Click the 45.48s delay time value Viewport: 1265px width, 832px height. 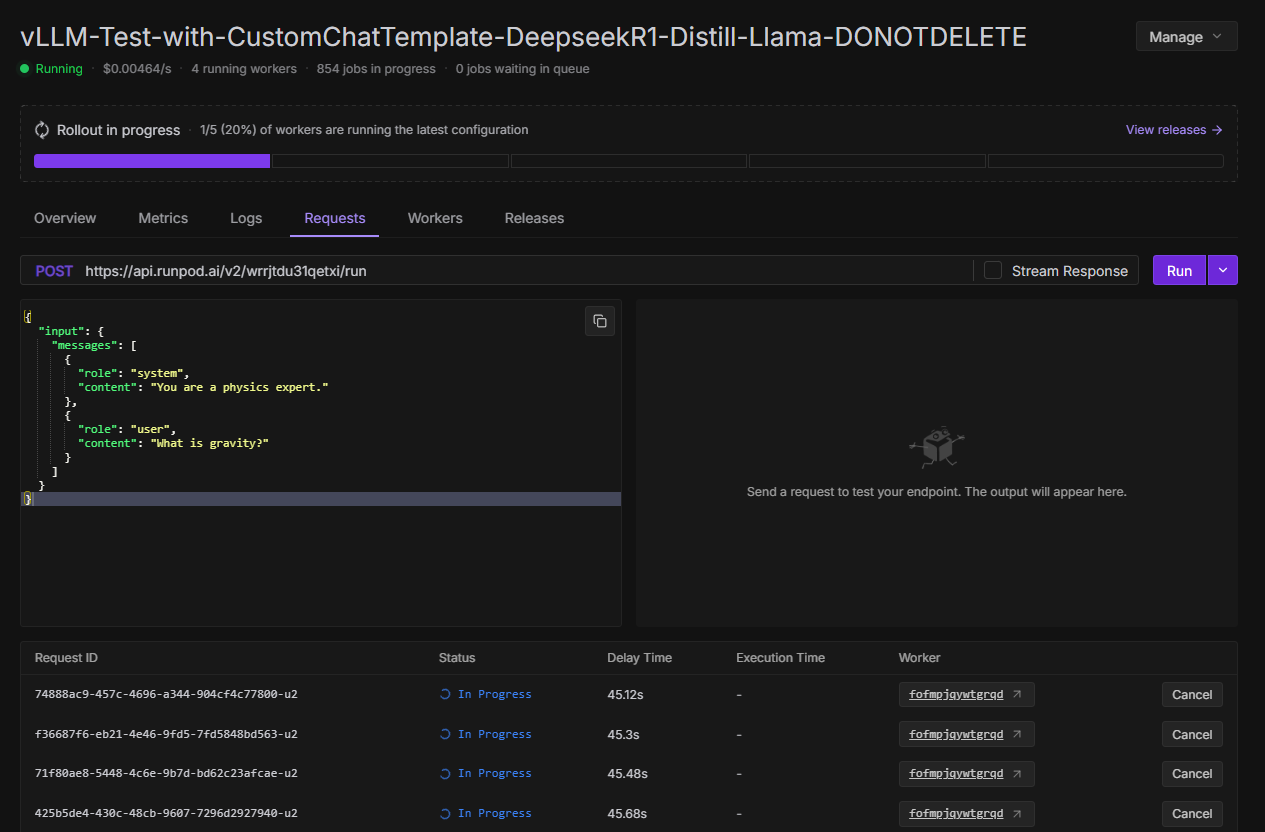627,774
